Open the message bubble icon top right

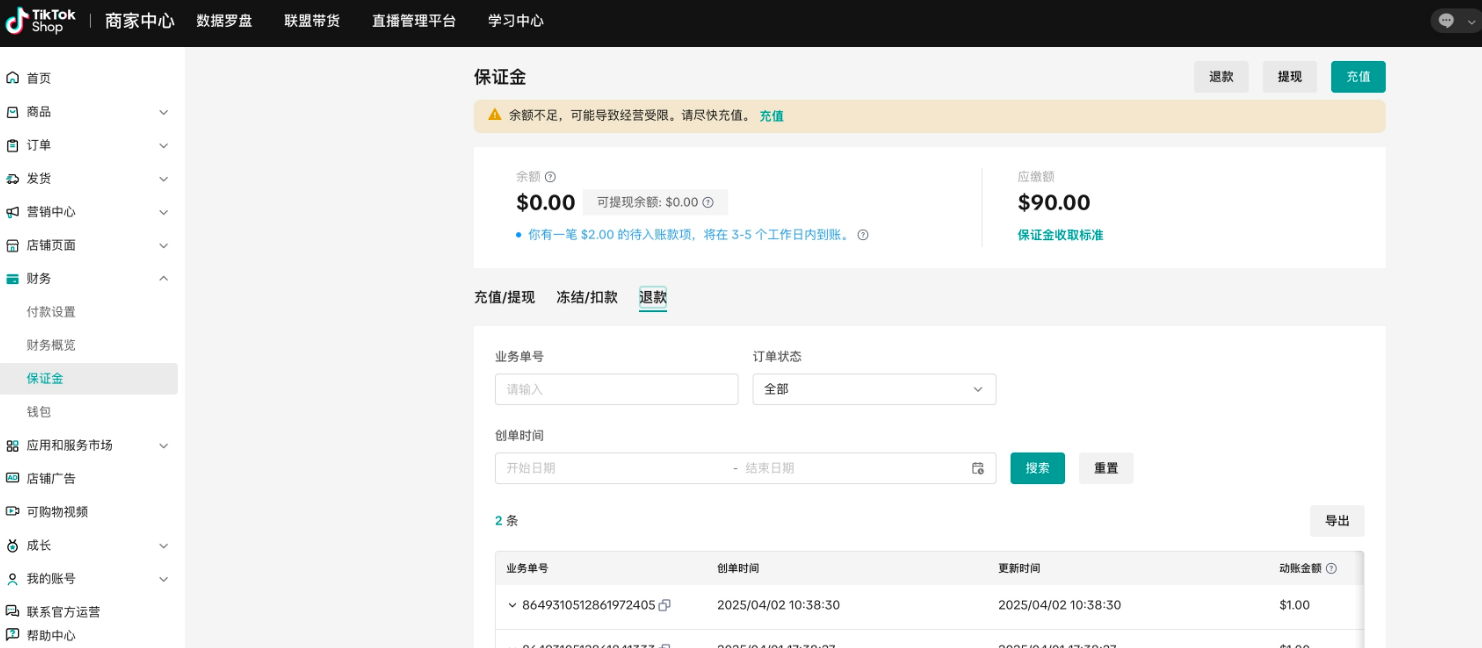1448,19
